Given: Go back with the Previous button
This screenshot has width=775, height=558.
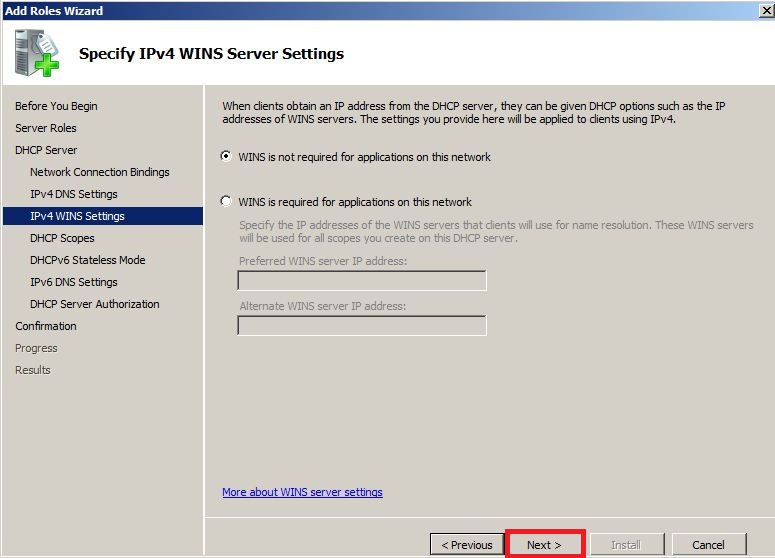Looking at the screenshot, I should 467,545.
